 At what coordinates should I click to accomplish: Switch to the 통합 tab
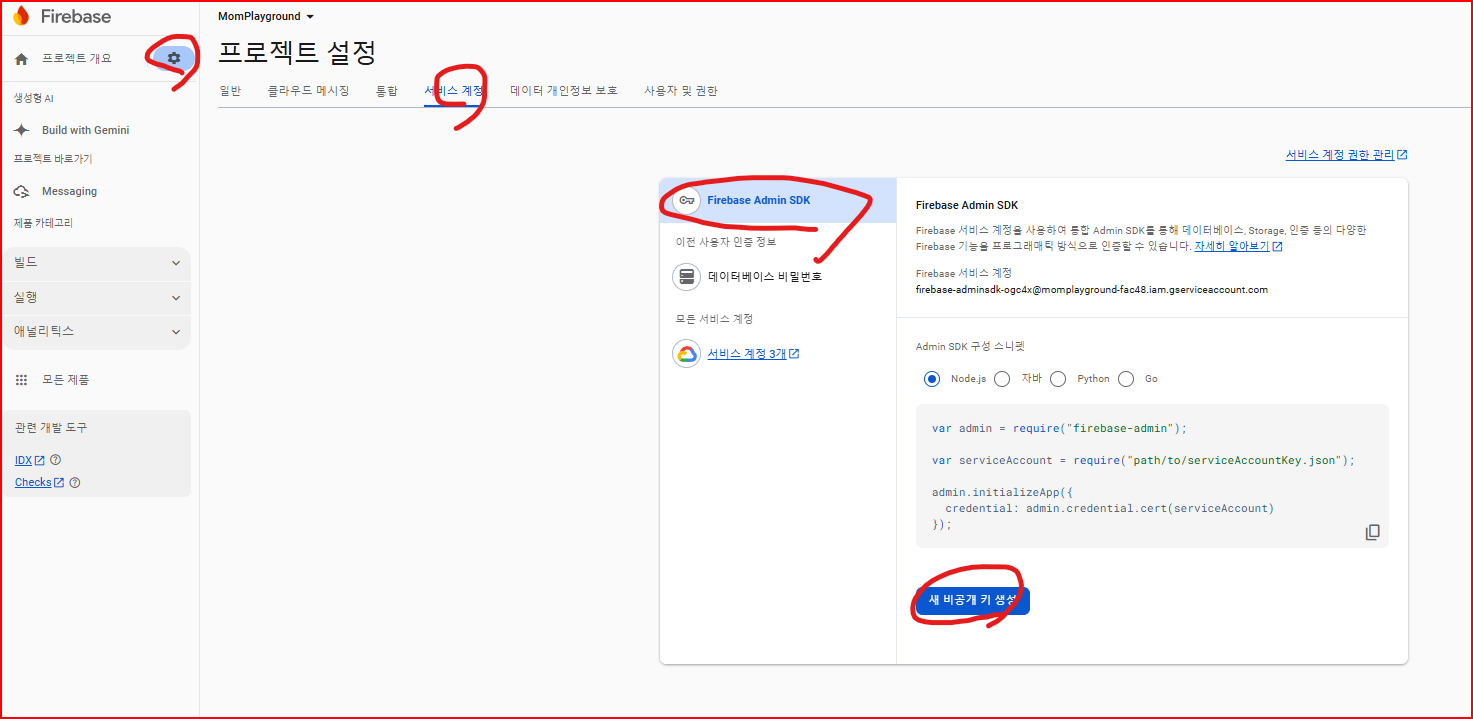[386, 91]
